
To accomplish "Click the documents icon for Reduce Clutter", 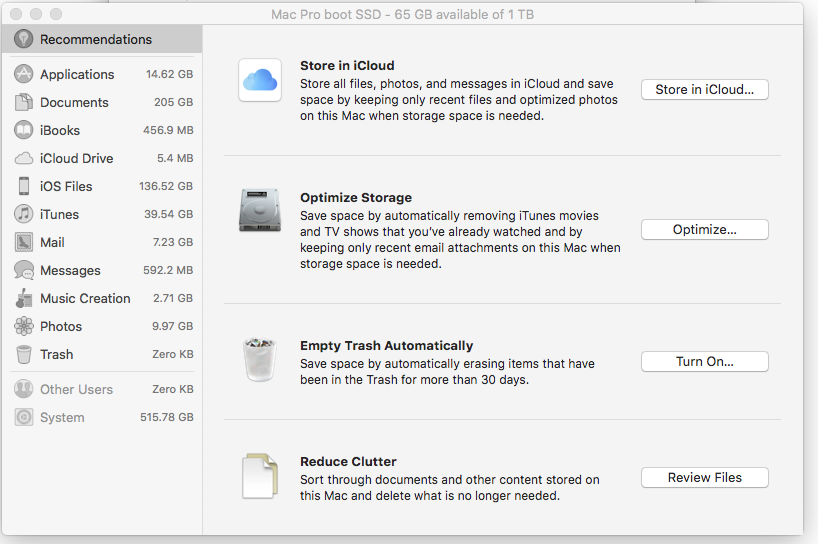I will (x=260, y=476).
